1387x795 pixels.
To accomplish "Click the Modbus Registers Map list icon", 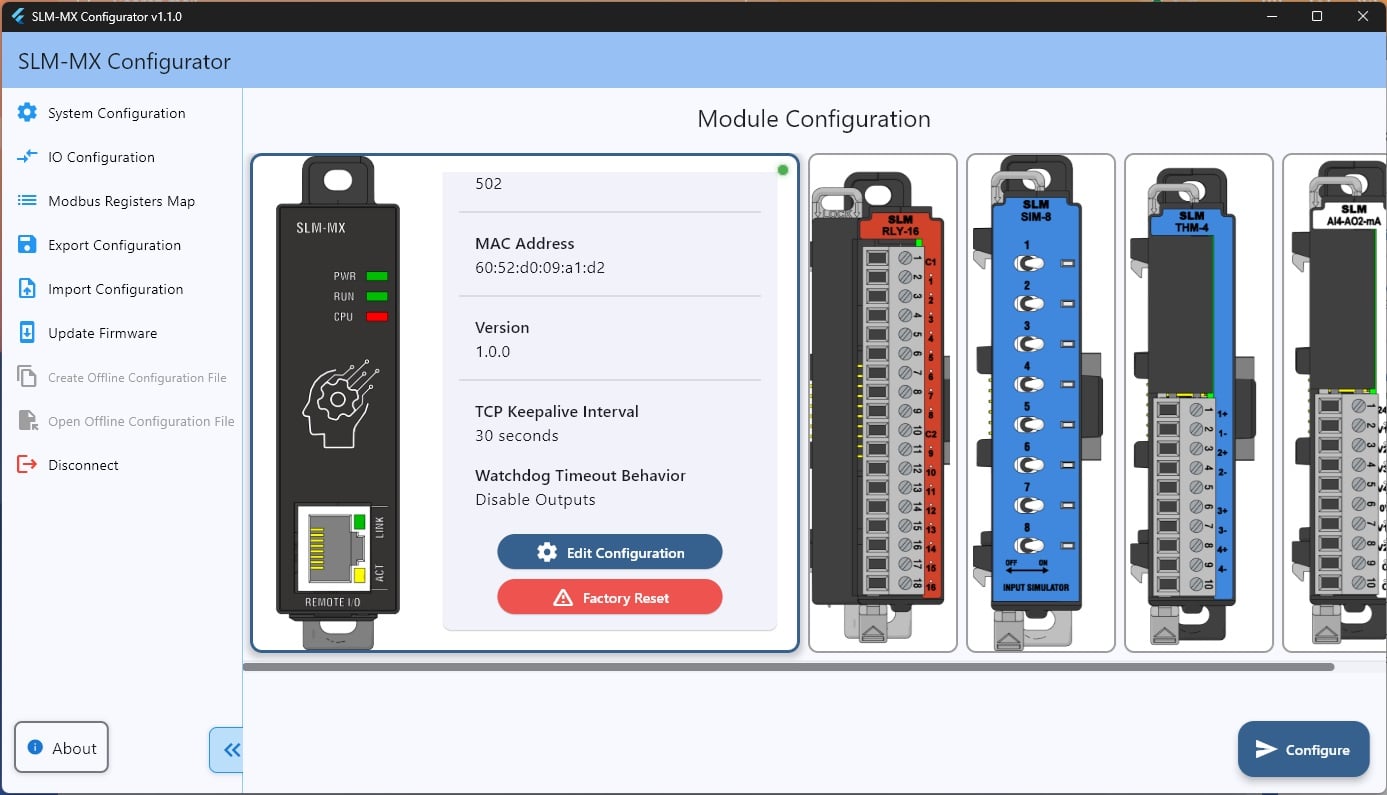I will tap(27, 201).
